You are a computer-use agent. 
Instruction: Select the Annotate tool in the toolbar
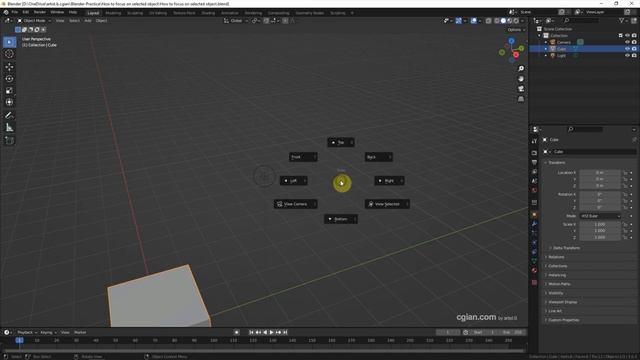click(x=9, y=116)
